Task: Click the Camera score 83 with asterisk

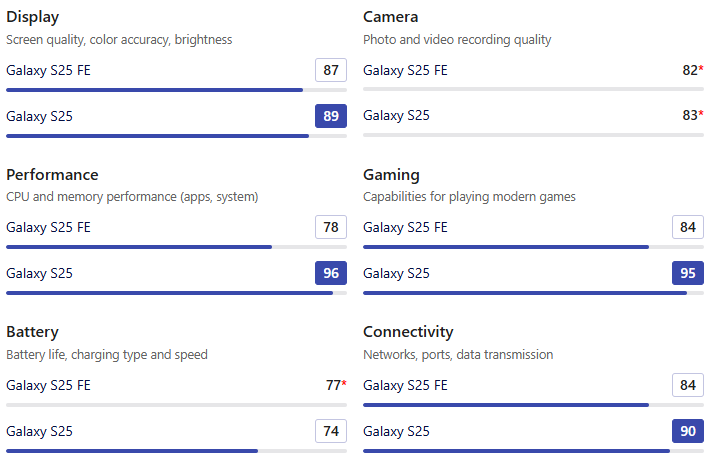Action: click(x=693, y=115)
